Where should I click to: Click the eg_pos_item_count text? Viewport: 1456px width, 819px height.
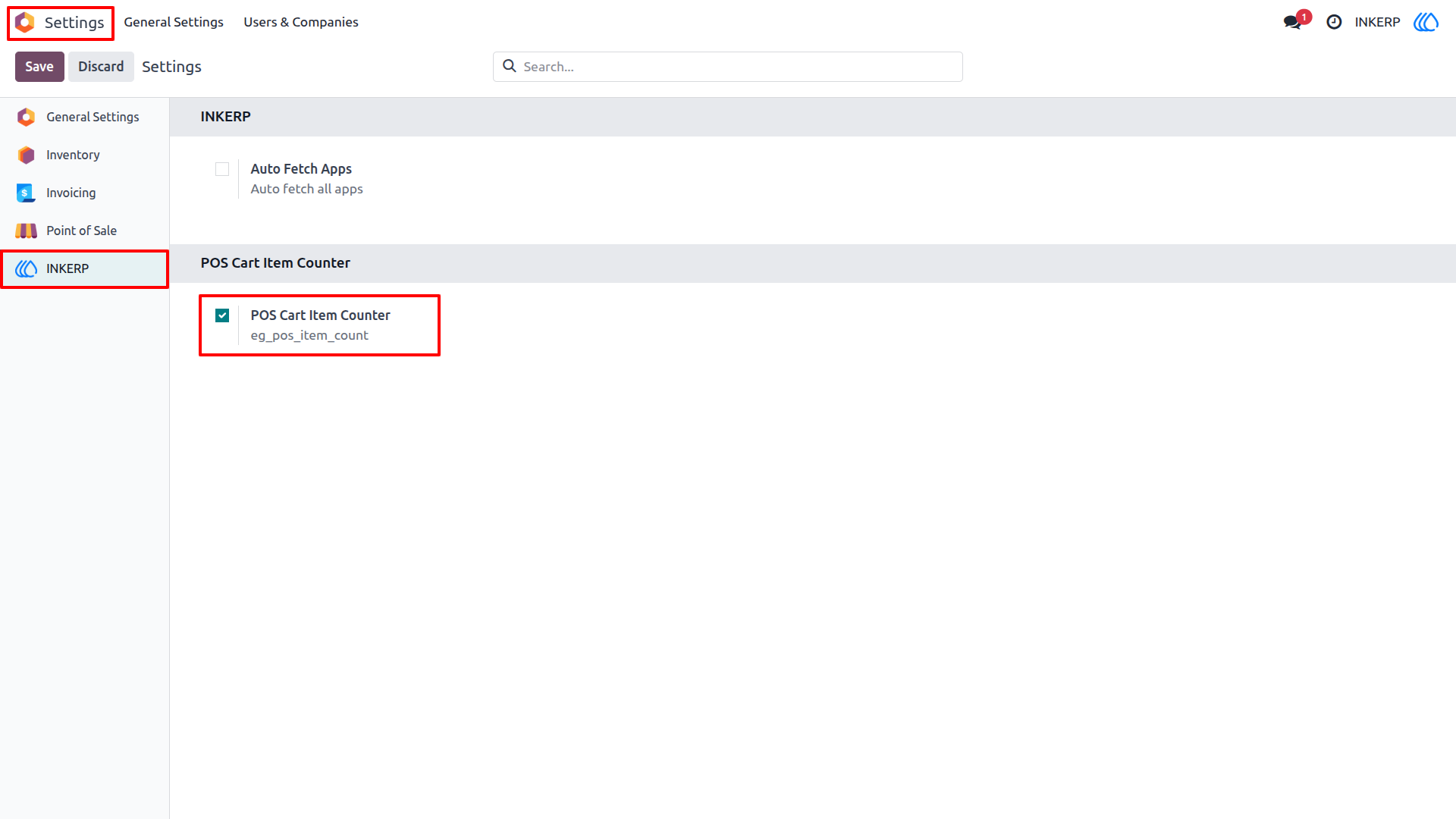pyautogui.click(x=309, y=335)
